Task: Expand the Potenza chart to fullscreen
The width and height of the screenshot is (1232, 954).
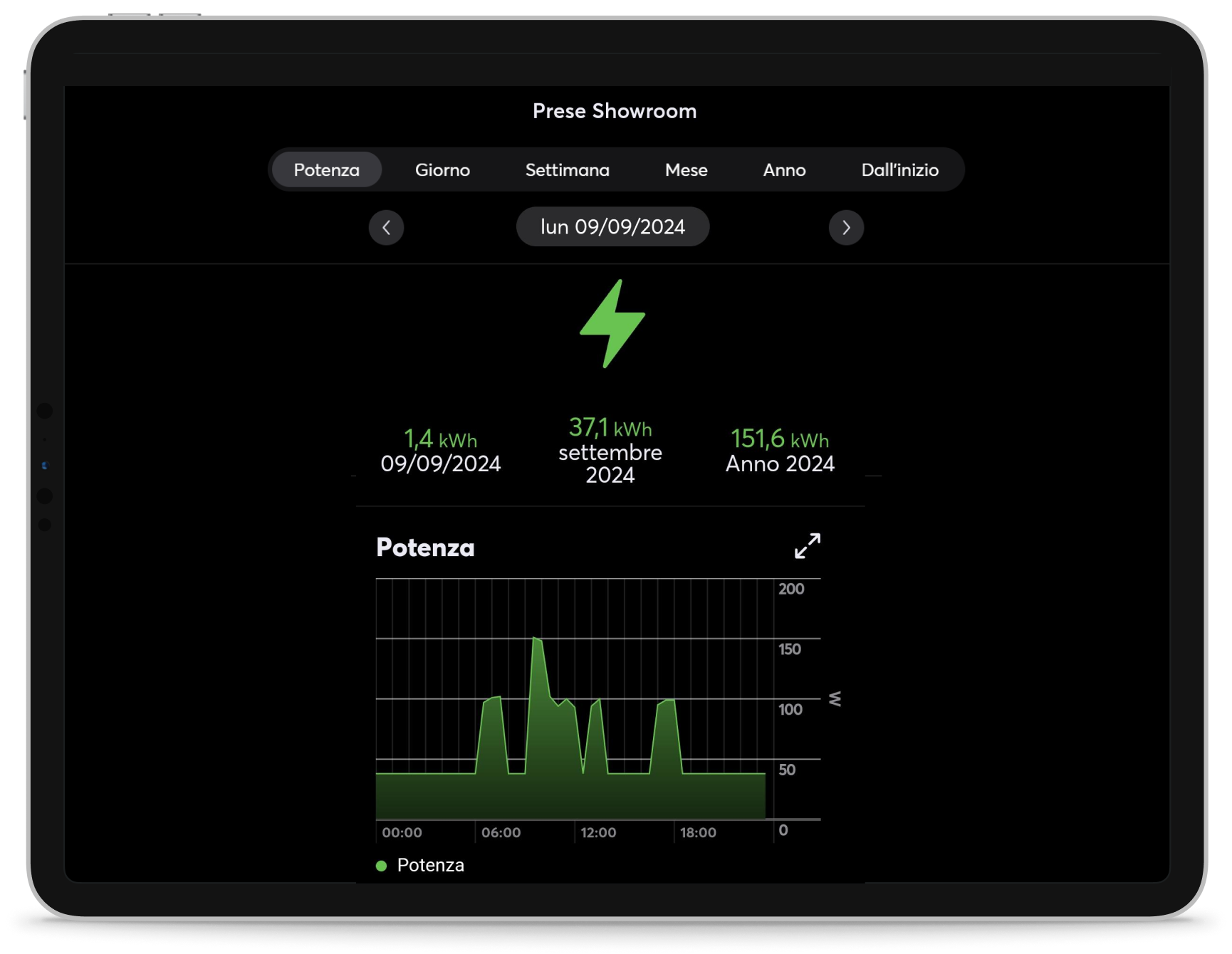Action: pos(808,546)
